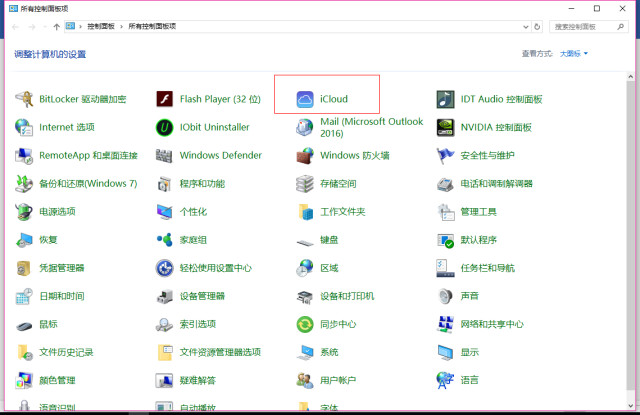
Task: Open the Windows Defender icon
Action: (x=164, y=155)
